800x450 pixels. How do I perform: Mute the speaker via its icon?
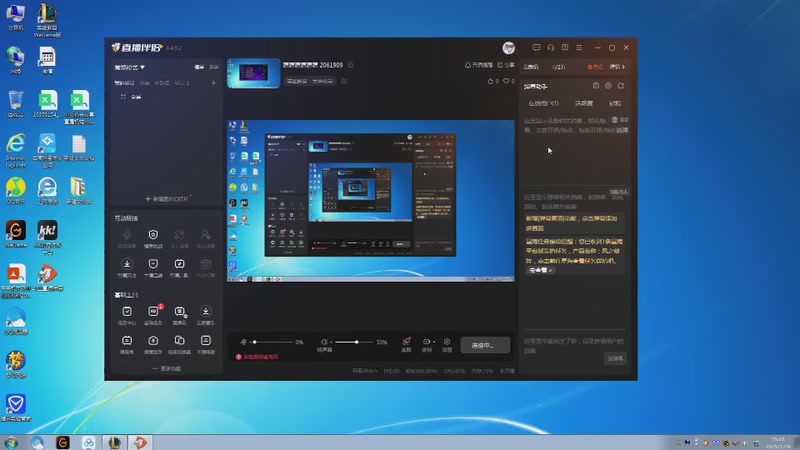pyautogui.click(x=323, y=342)
